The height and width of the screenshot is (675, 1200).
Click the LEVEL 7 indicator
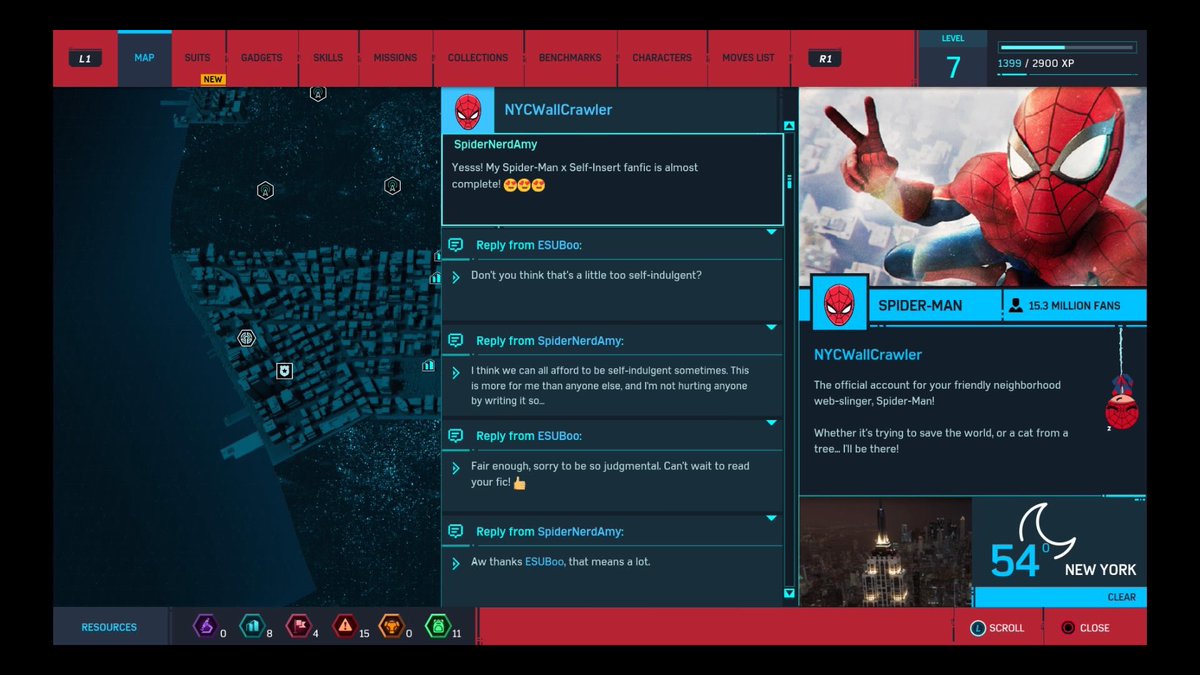click(953, 58)
